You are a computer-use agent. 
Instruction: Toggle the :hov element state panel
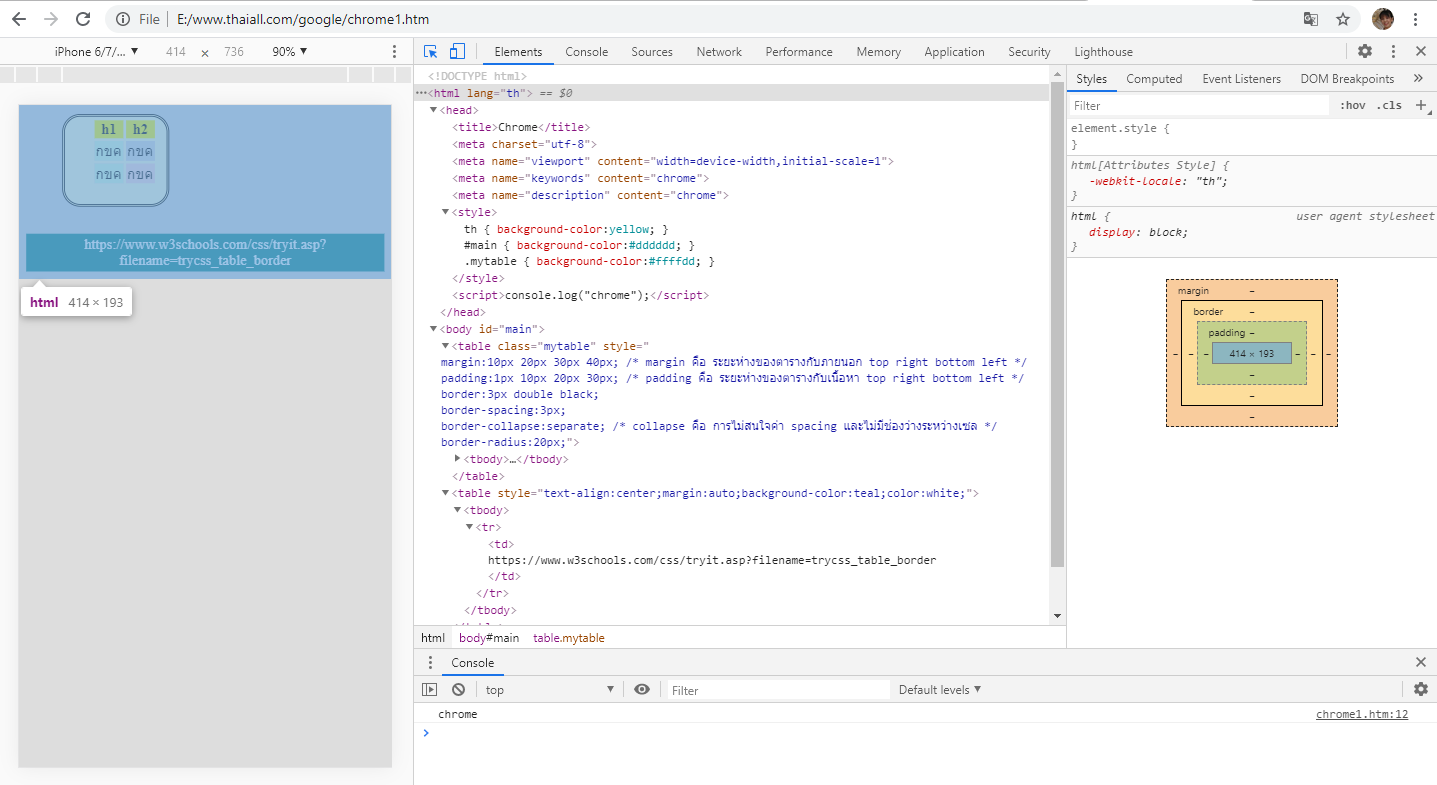pyautogui.click(x=1352, y=106)
